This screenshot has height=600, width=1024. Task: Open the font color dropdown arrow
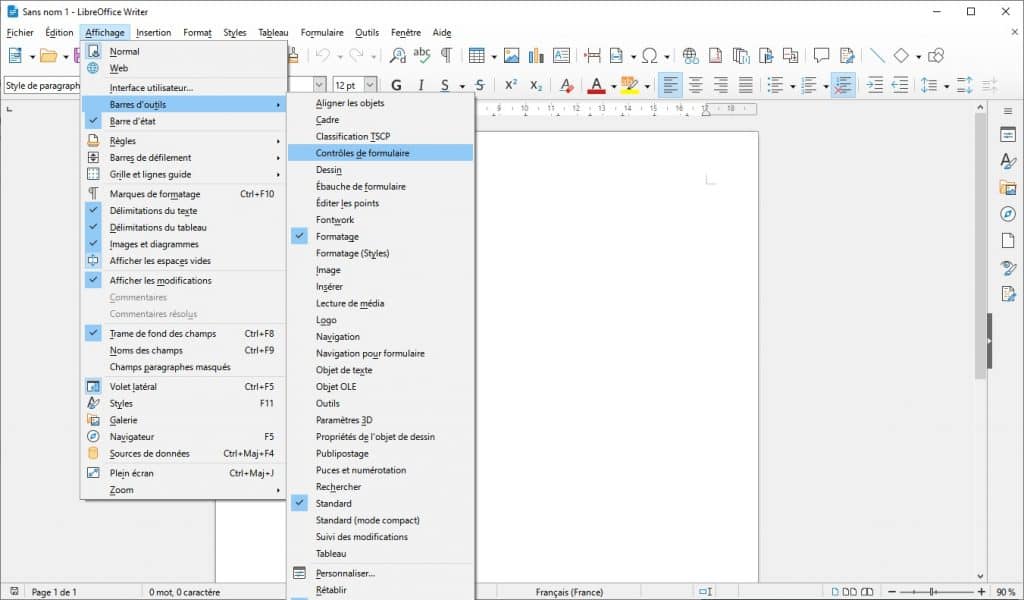(x=613, y=86)
